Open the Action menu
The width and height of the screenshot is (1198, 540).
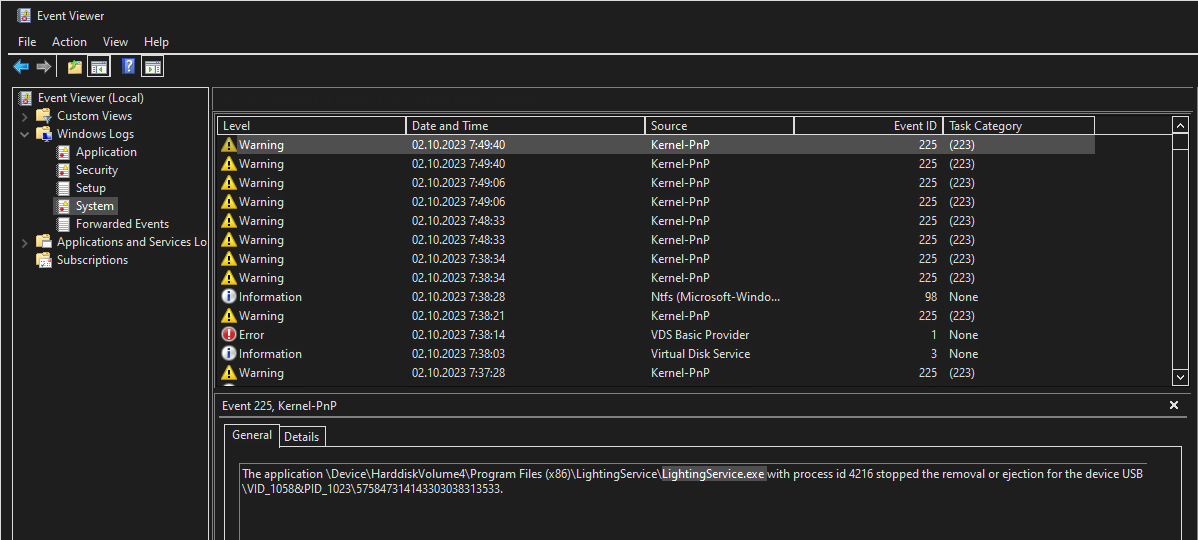(x=69, y=42)
